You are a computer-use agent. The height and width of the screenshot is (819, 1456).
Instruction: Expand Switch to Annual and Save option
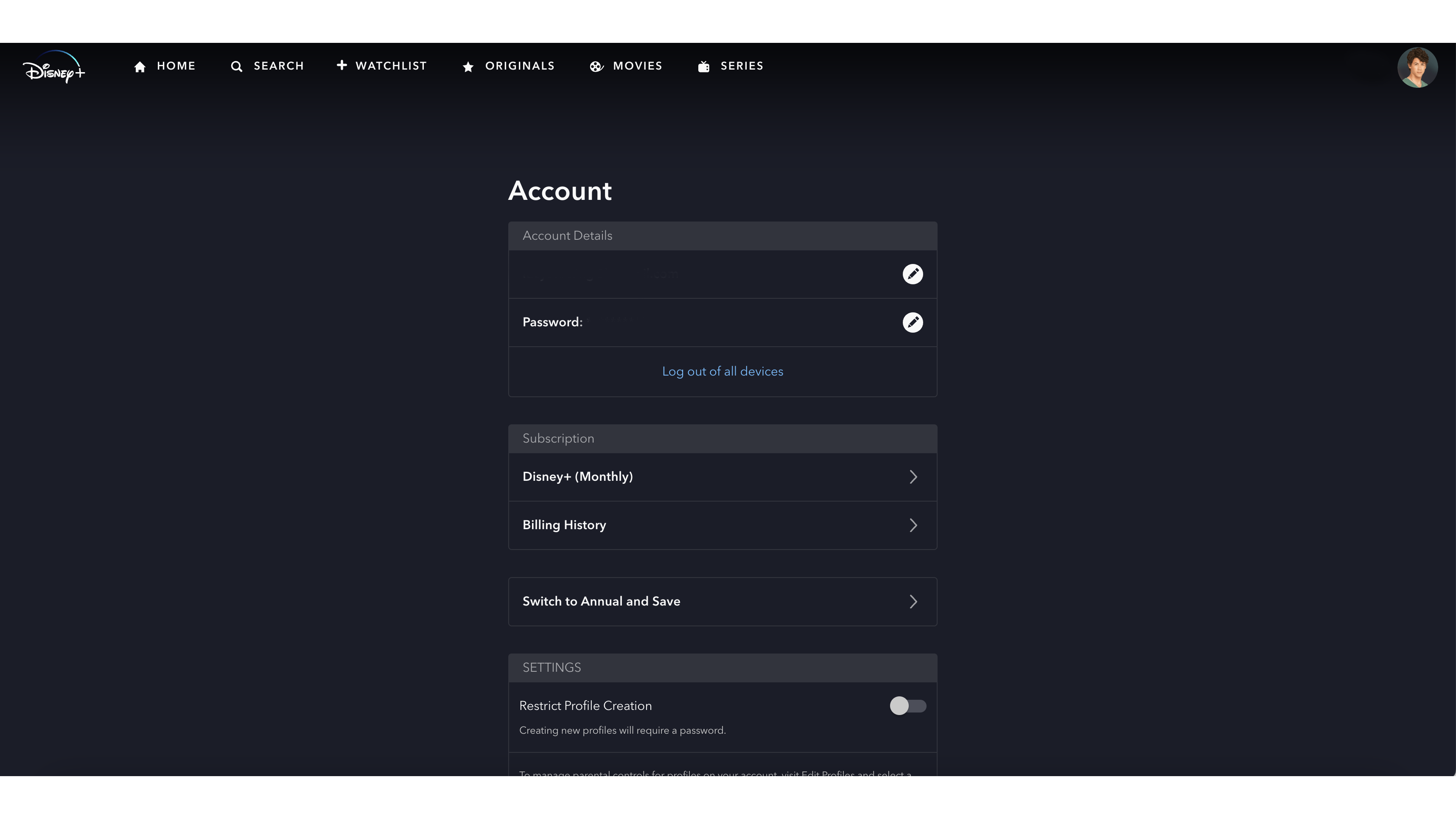(913, 601)
